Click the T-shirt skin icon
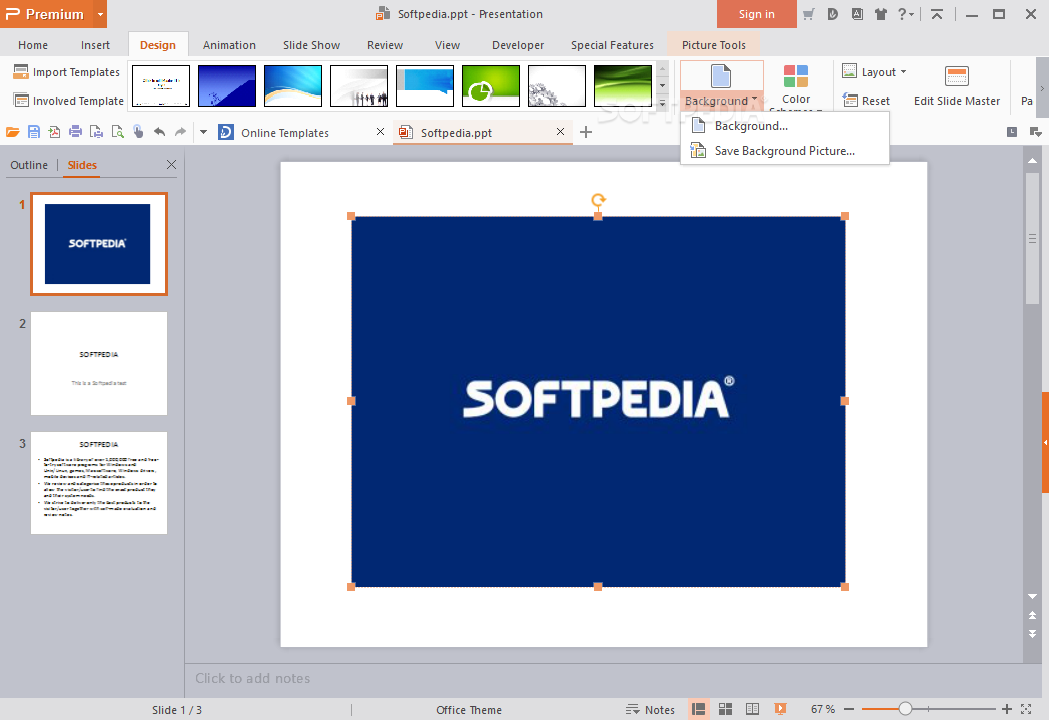Image resolution: width=1049 pixels, height=720 pixels. (x=881, y=14)
